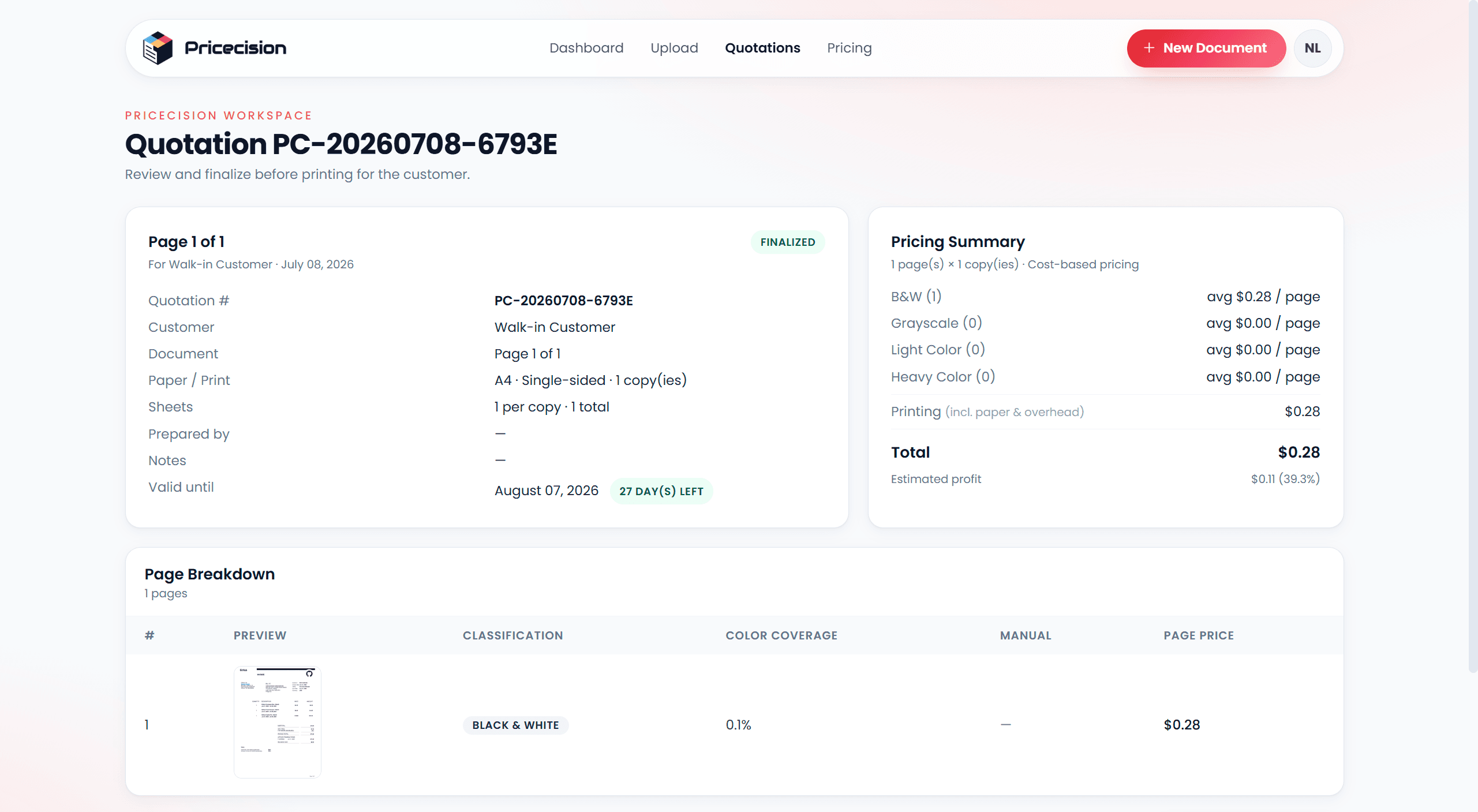Open the page 1 preview thumbnail
The width and height of the screenshot is (1478, 812).
[278, 722]
